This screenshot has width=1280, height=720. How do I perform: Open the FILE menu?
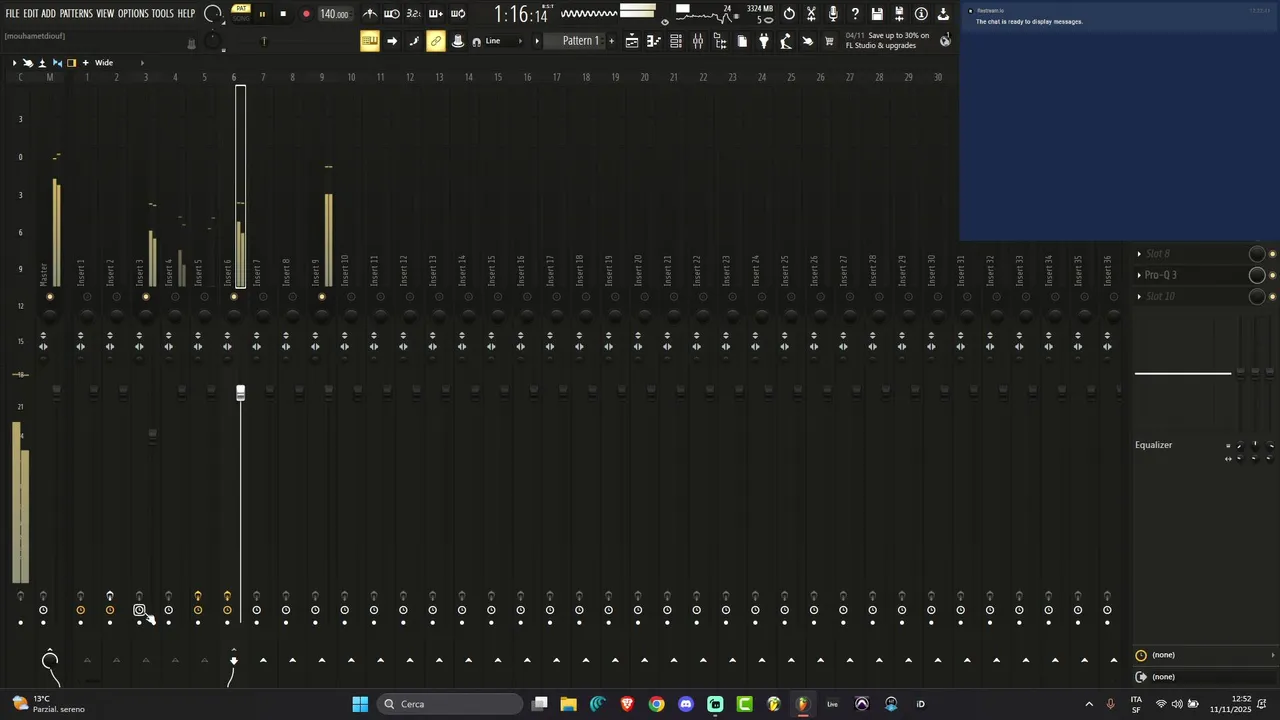(12, 14)
